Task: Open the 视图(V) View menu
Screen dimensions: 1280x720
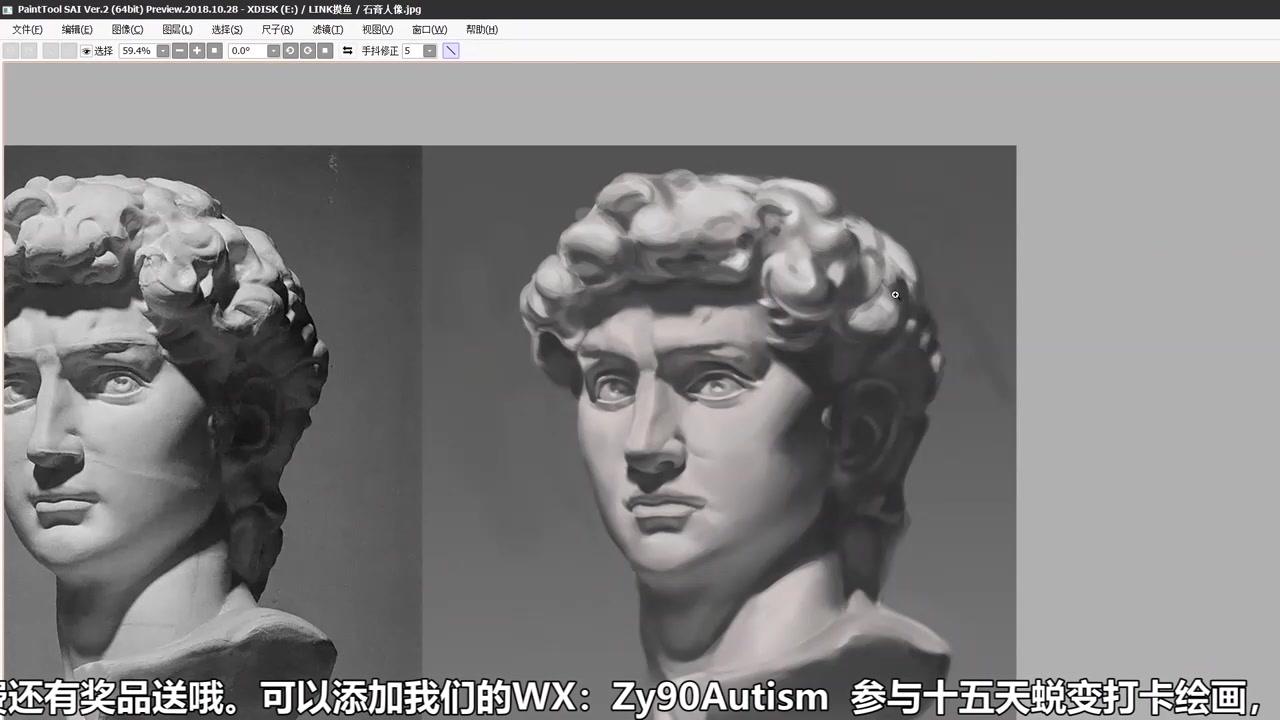Action: 377,29
